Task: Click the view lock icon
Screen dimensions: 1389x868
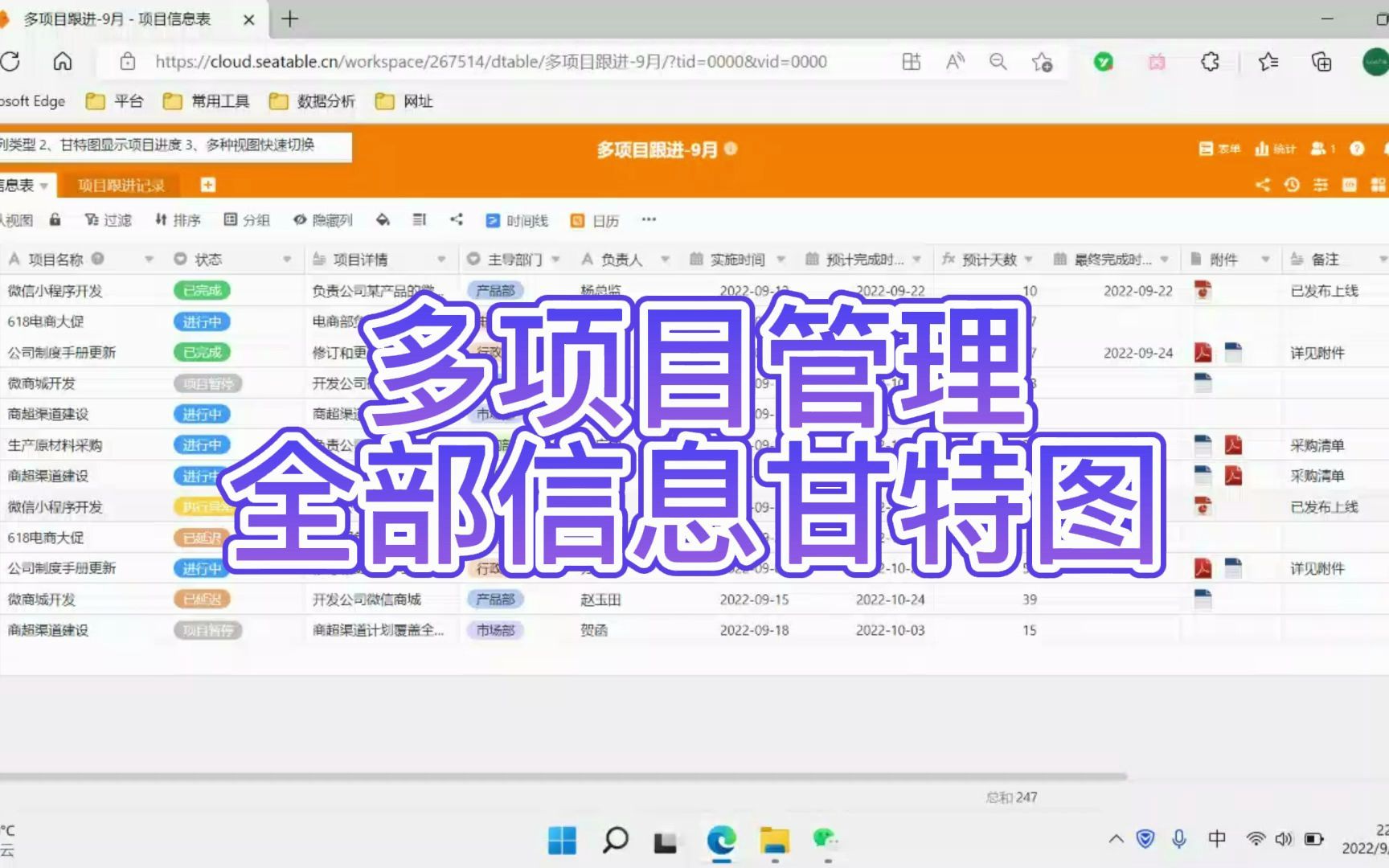Action: pos(55,219)
